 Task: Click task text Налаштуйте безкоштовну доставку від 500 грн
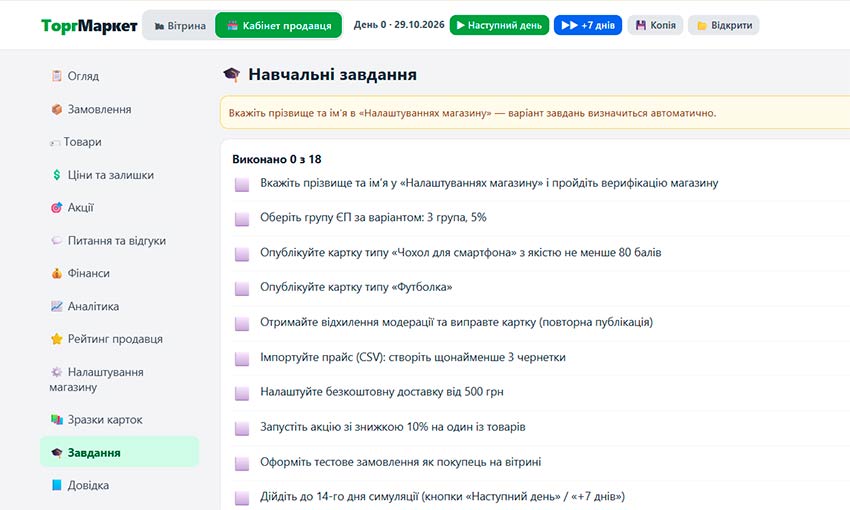point(382,391)
